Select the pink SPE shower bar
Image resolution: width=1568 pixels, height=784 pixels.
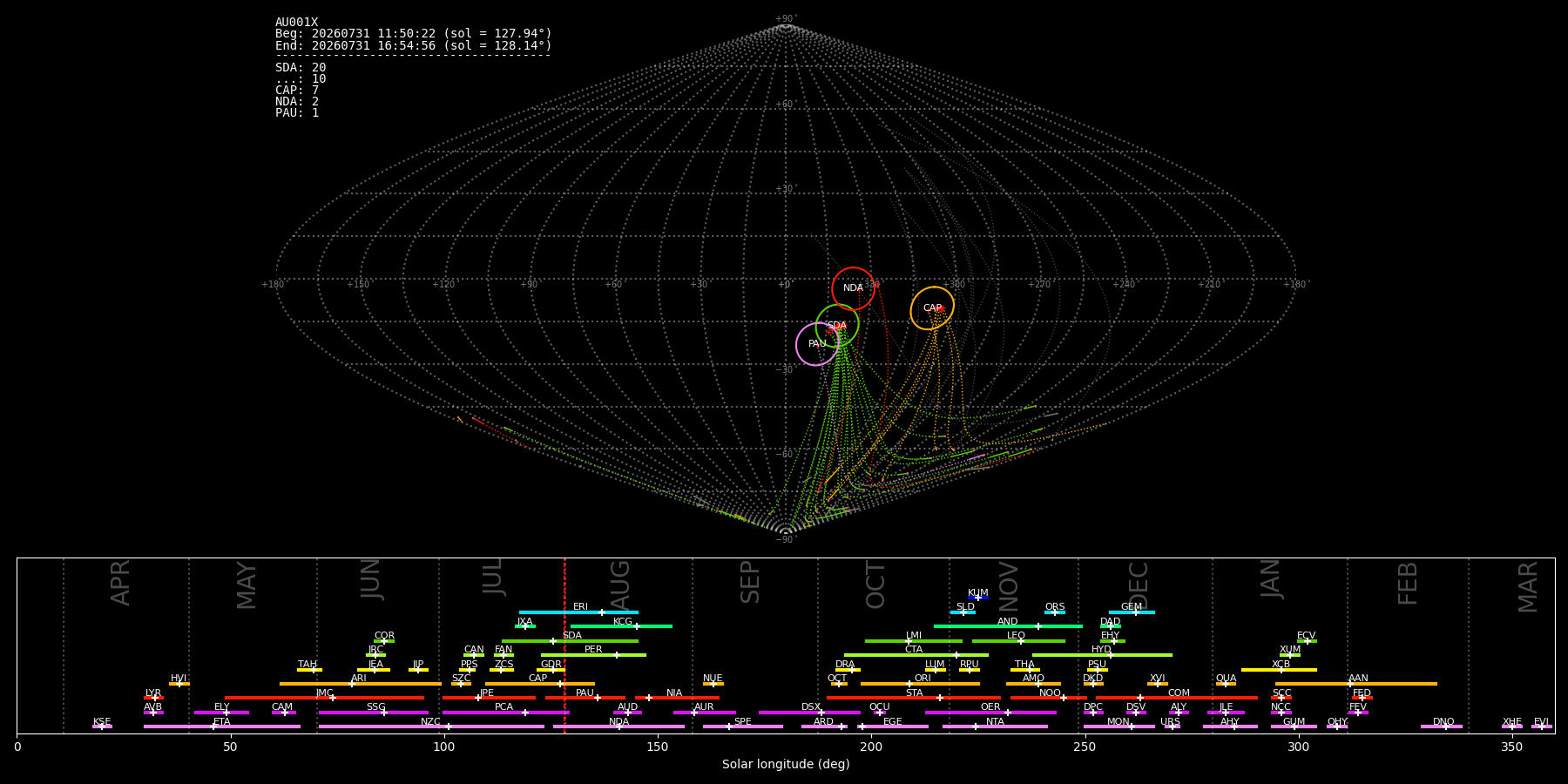[743, 727]
